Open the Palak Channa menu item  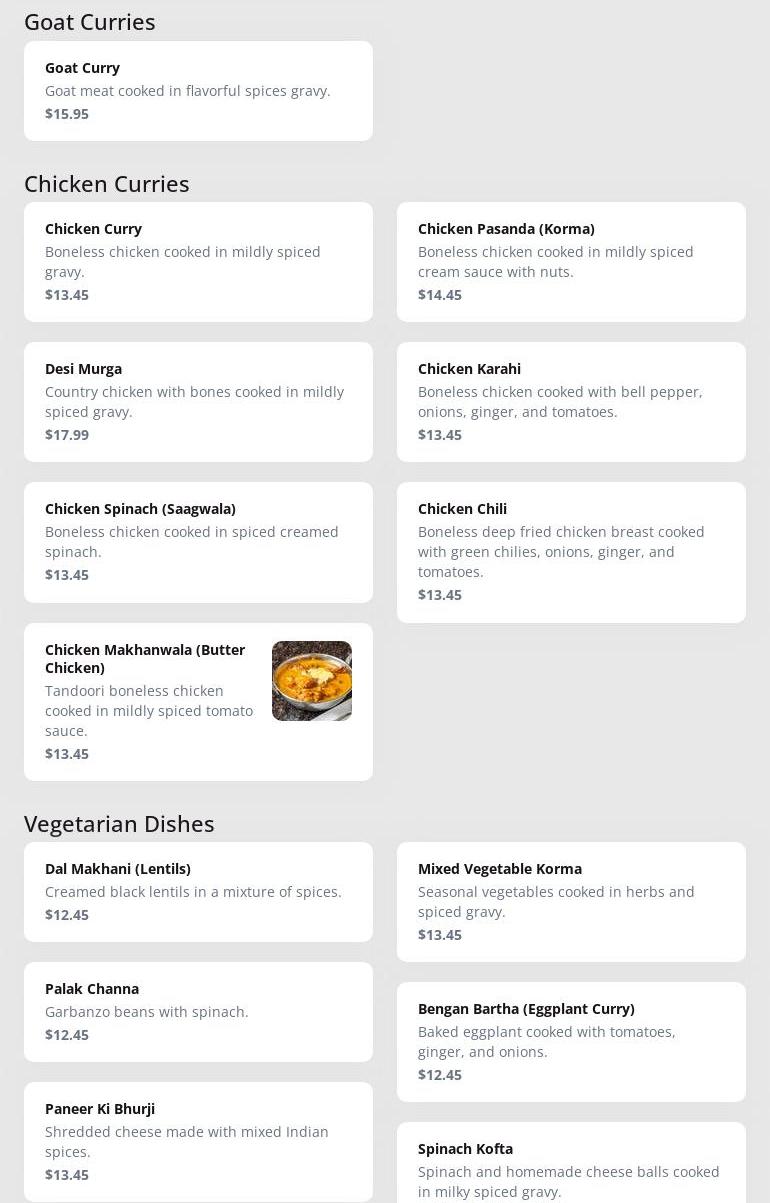198,1012
